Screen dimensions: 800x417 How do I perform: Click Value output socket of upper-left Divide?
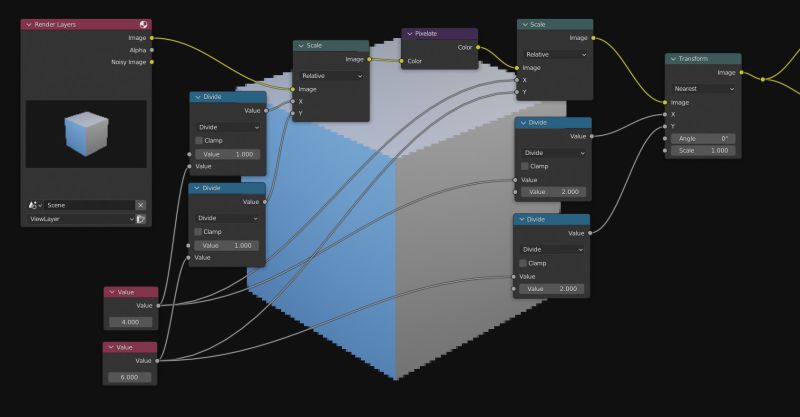[266, 111]
